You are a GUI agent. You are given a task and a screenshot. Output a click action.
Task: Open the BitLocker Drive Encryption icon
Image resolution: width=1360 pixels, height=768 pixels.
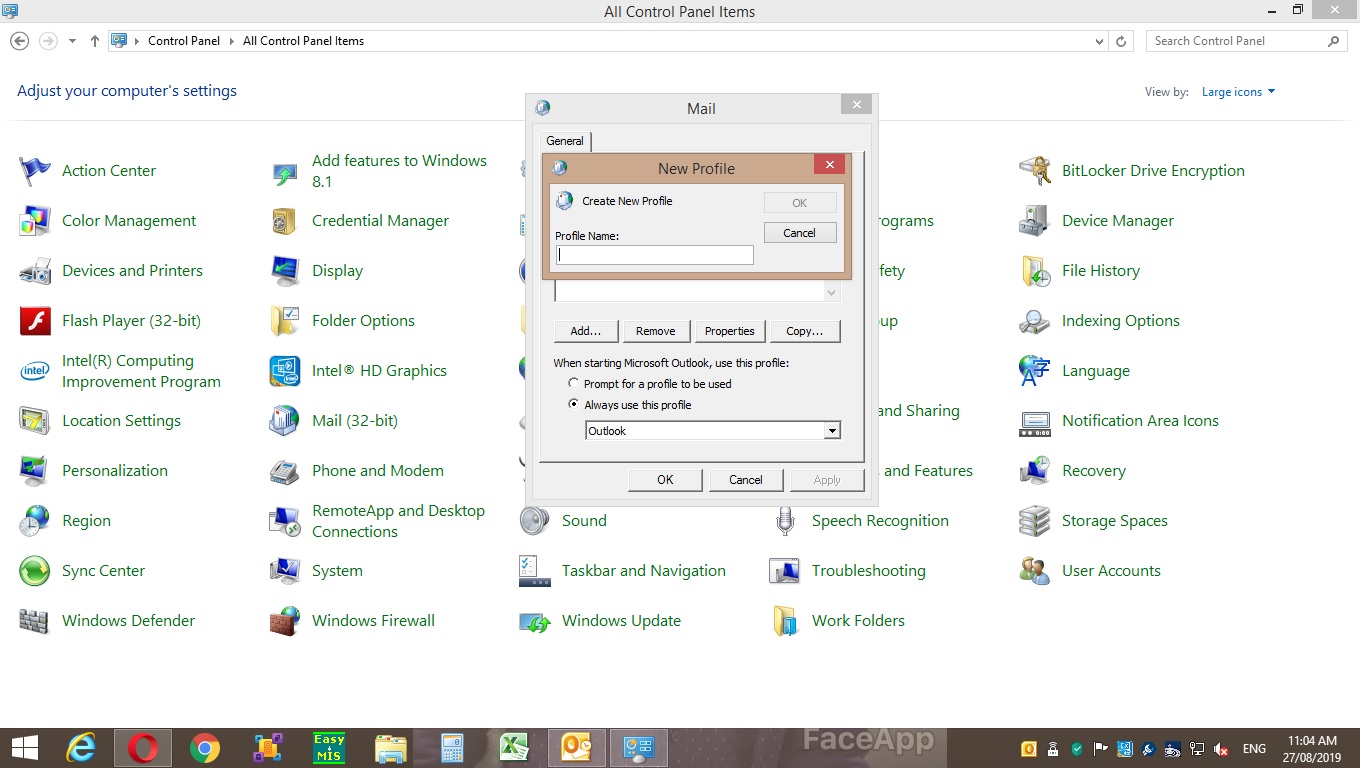coord(1035,171)
